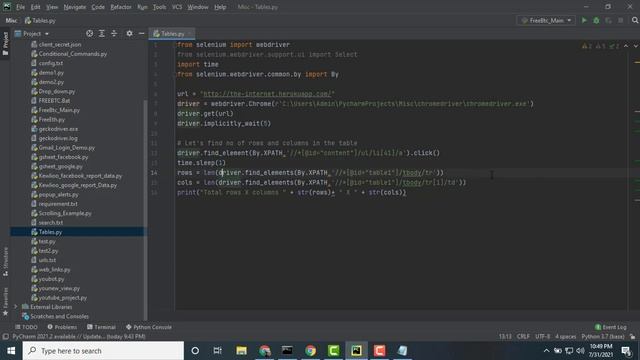
Task: Open file encoding UTF-8 selector
Action: pyautogui.click(x=542, y=337)
